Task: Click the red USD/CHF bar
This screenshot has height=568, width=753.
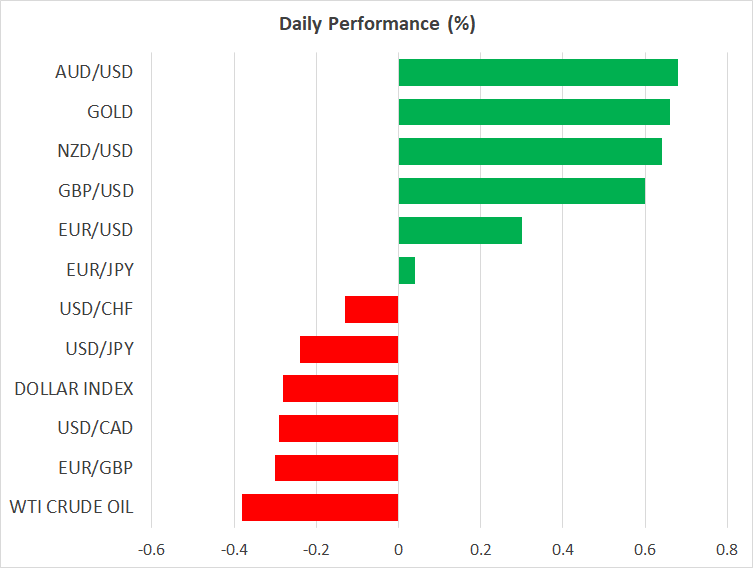Action: 372,309
